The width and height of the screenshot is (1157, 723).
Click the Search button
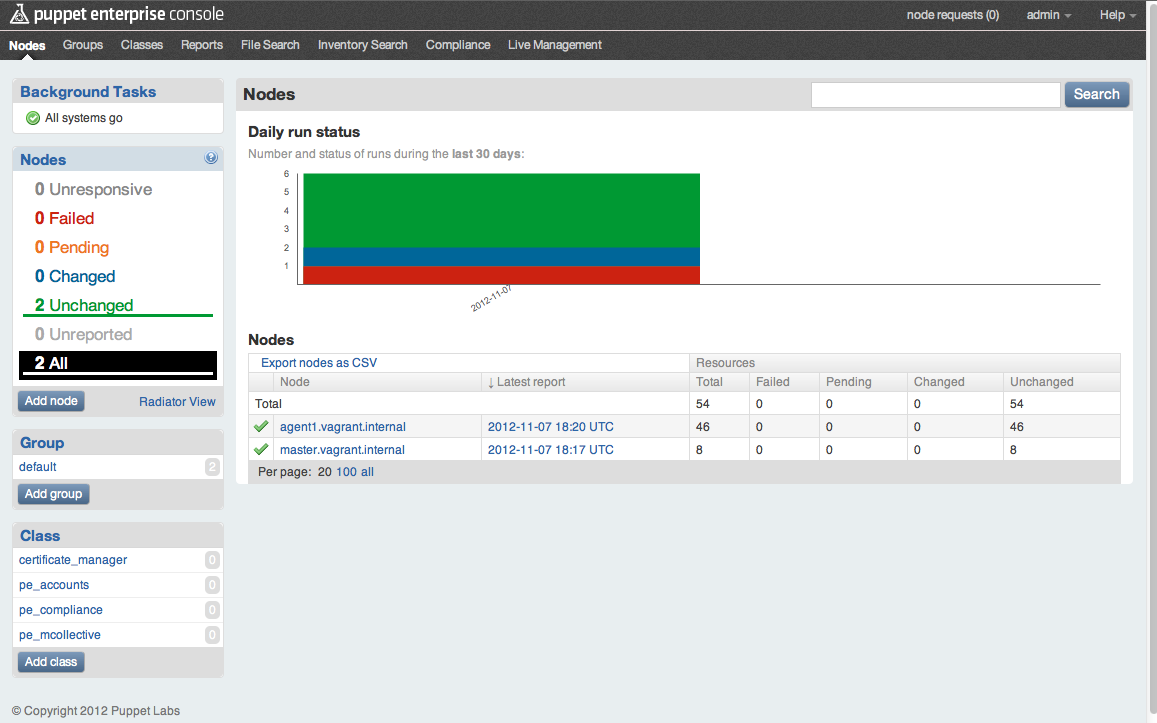[x=1096, y=94]
